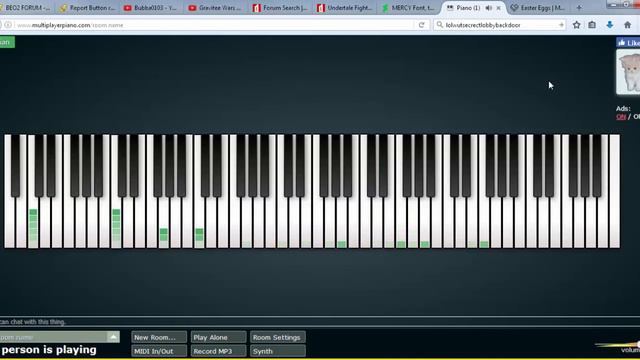Open the downloads arrow icon
Image resolution: width=640 pixels, height=360 pixels.
tap(609, 25)
